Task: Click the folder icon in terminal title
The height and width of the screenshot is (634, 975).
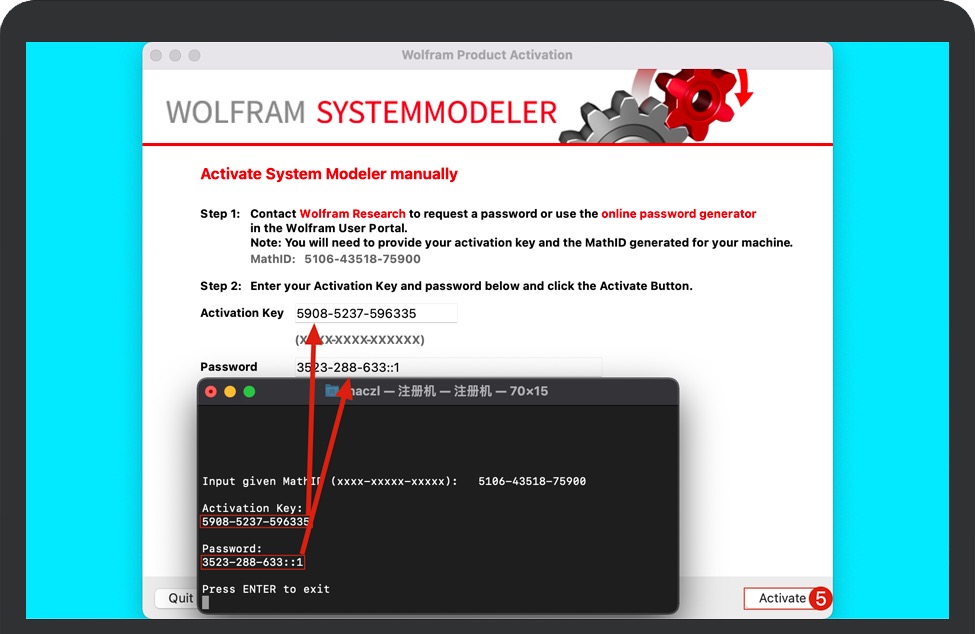Action: [332, 391]
